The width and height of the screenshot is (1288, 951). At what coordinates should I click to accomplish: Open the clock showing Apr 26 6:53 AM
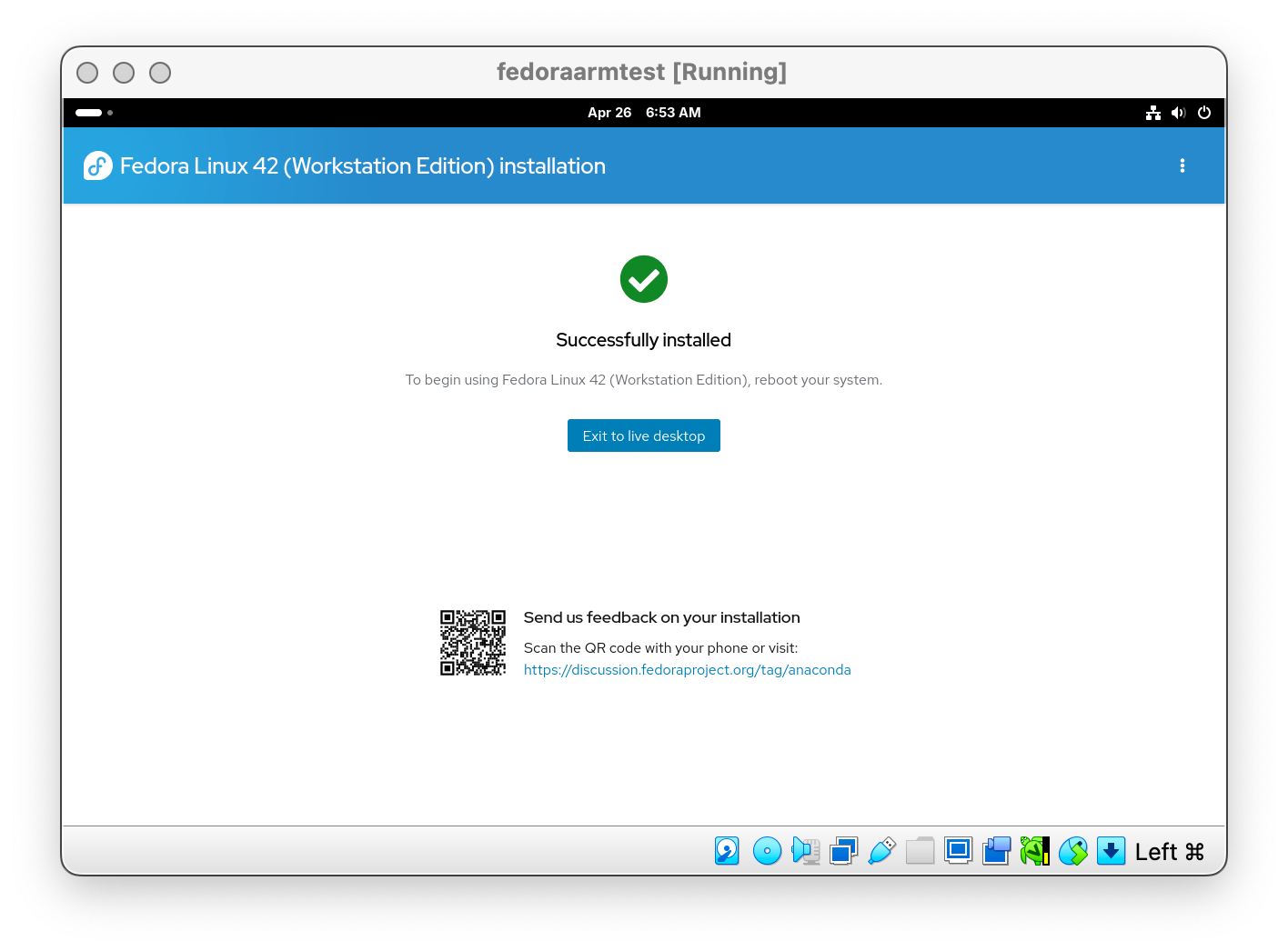[x=643, y=113]
